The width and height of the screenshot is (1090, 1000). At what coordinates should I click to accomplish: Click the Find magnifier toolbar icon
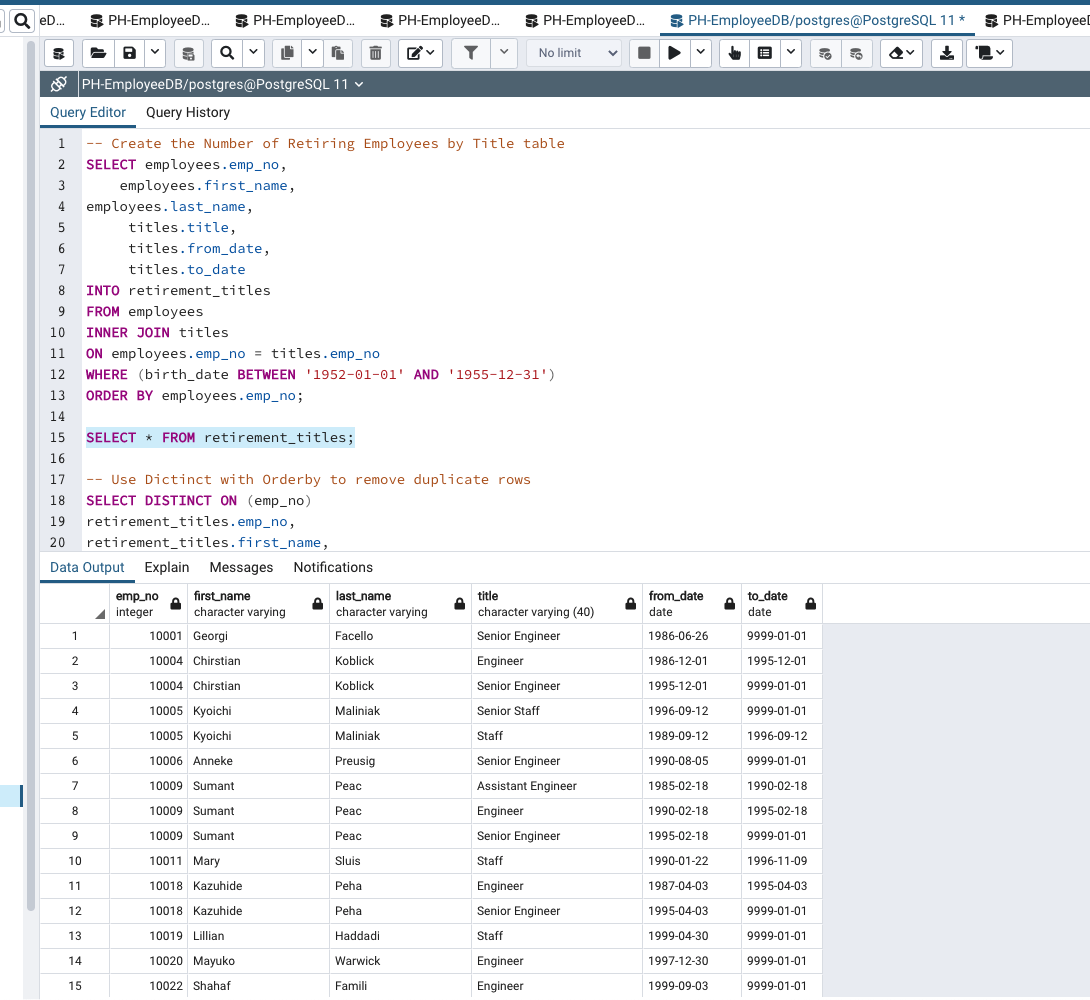click(227, 54)
